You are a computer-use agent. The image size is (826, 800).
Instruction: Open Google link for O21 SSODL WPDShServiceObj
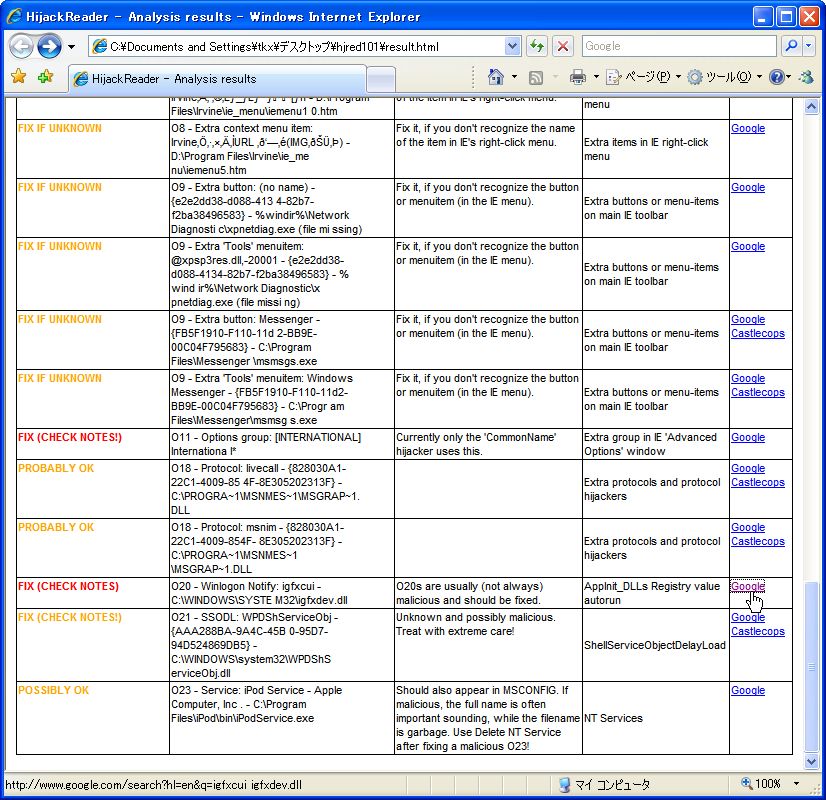[x=748, y=618]
